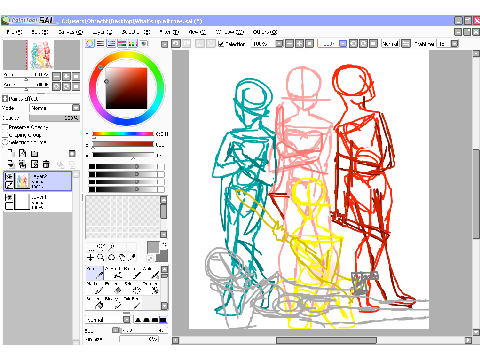Open the File menu
Viewport: 480px width, 360px height.
14,32
